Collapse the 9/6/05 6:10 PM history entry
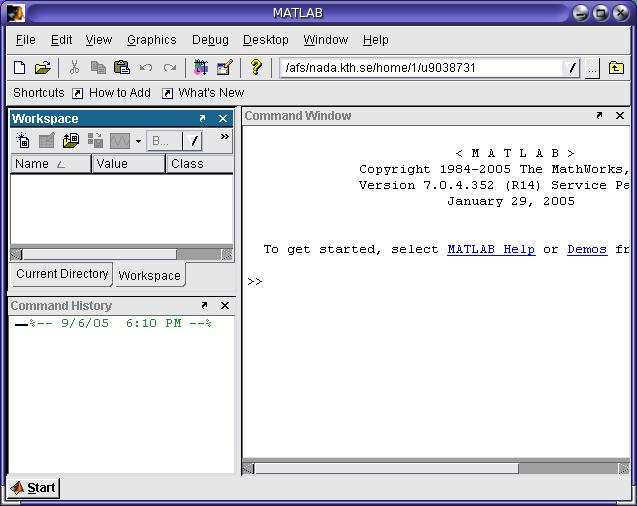The height and width of the screenshot is (506, 637). [x=21, y=324]
